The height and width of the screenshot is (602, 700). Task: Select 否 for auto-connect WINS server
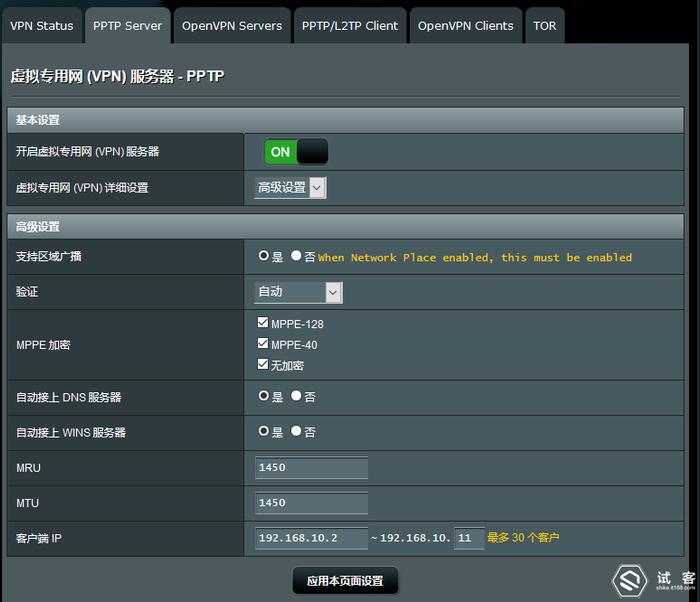click(296, 431)
